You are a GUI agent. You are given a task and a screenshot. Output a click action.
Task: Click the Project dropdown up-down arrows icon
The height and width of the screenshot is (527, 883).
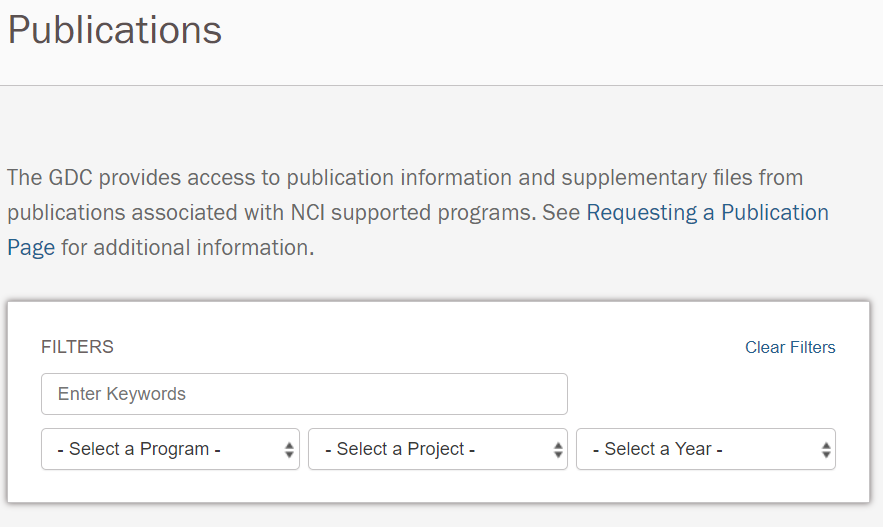click(558, 450)
